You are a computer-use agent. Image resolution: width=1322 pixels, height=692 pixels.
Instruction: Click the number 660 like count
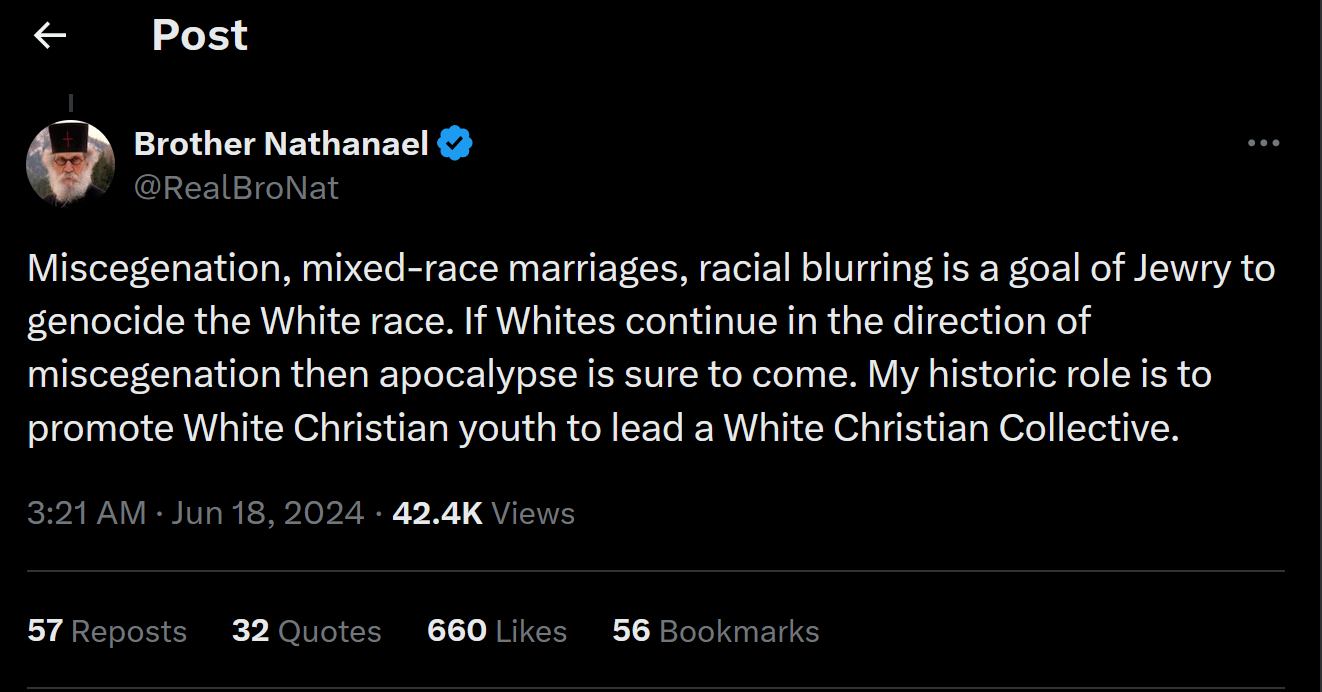coord(456,631)
